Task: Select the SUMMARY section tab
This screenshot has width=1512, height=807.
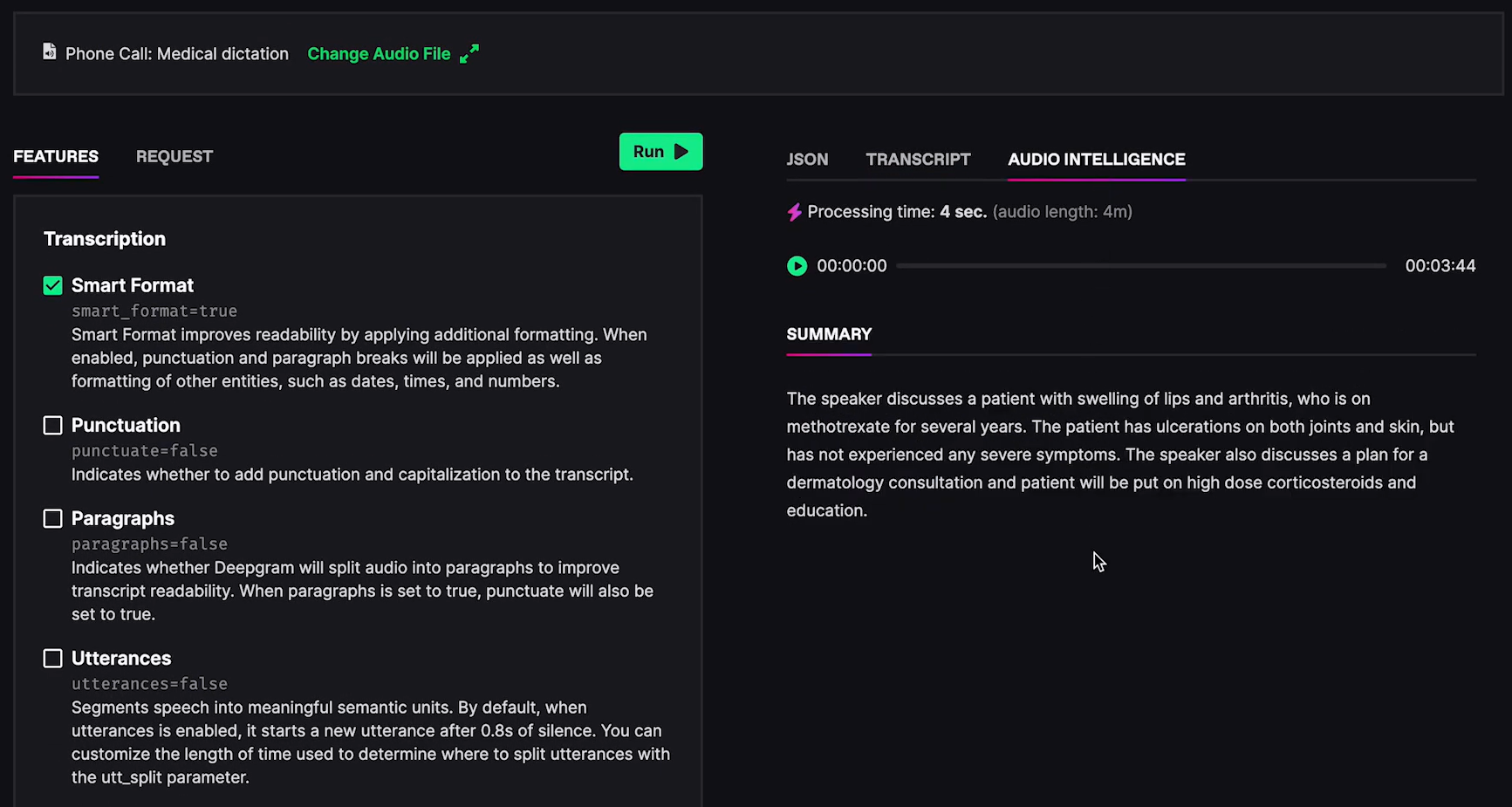Action: coord(829,335)
